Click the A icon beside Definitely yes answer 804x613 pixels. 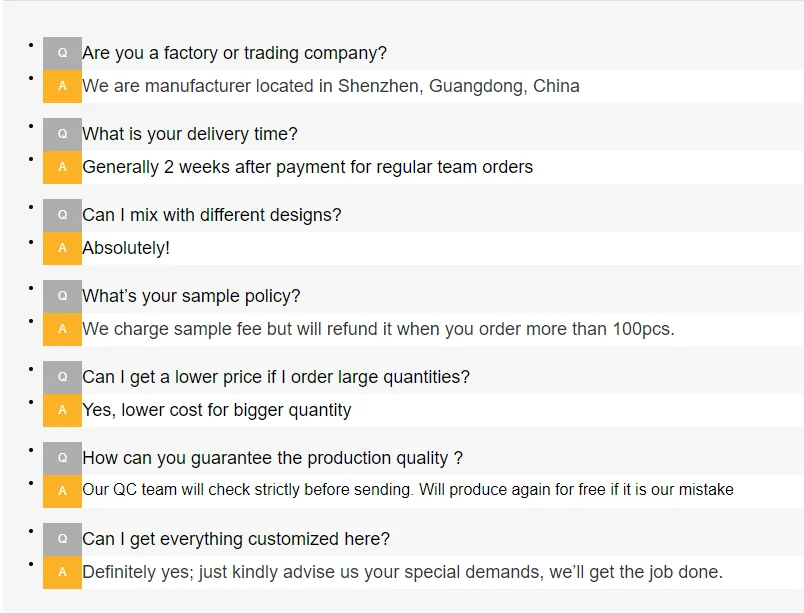point(62,572)
